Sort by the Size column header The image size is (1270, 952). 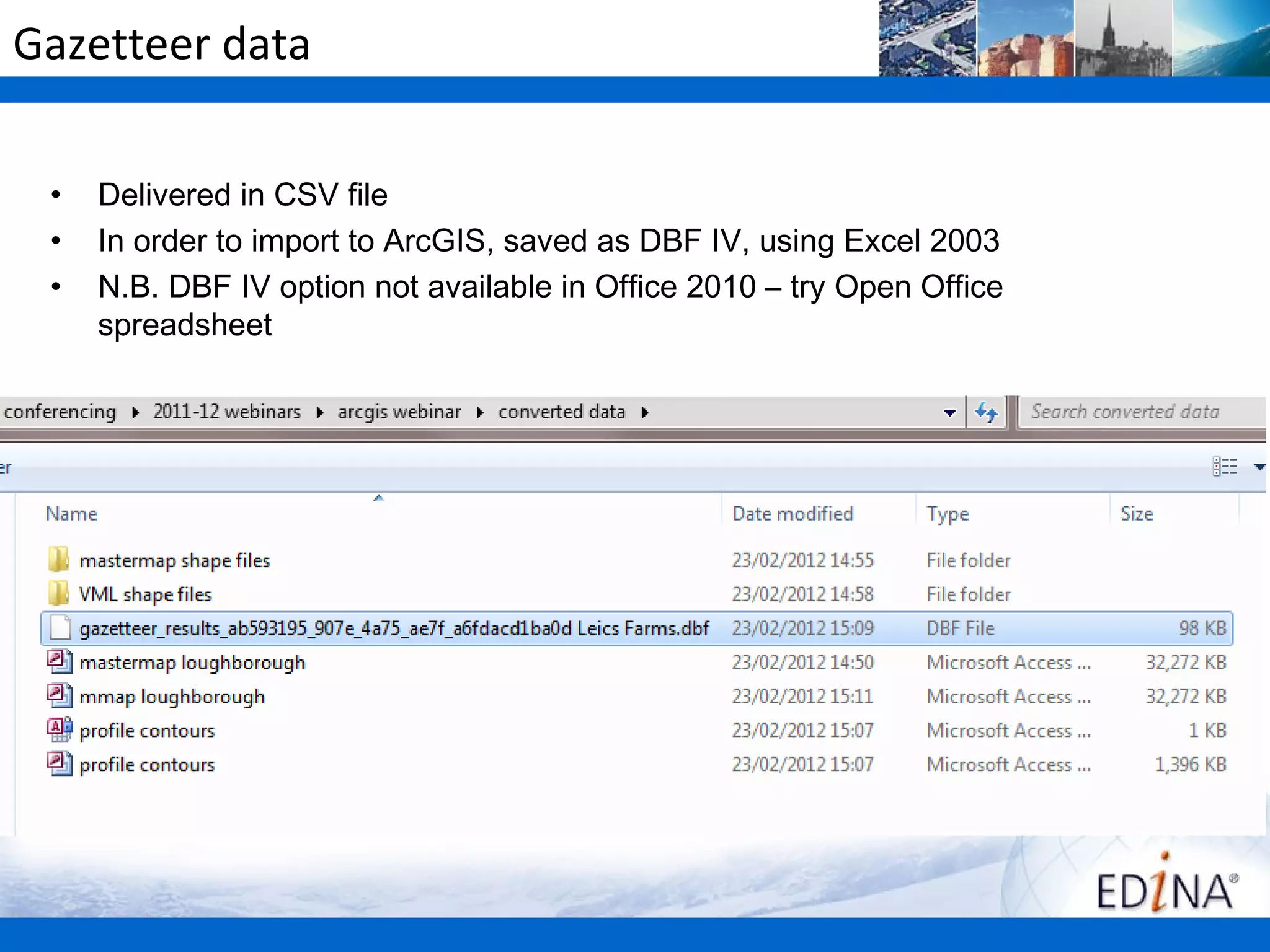(x=1137, y=514)
